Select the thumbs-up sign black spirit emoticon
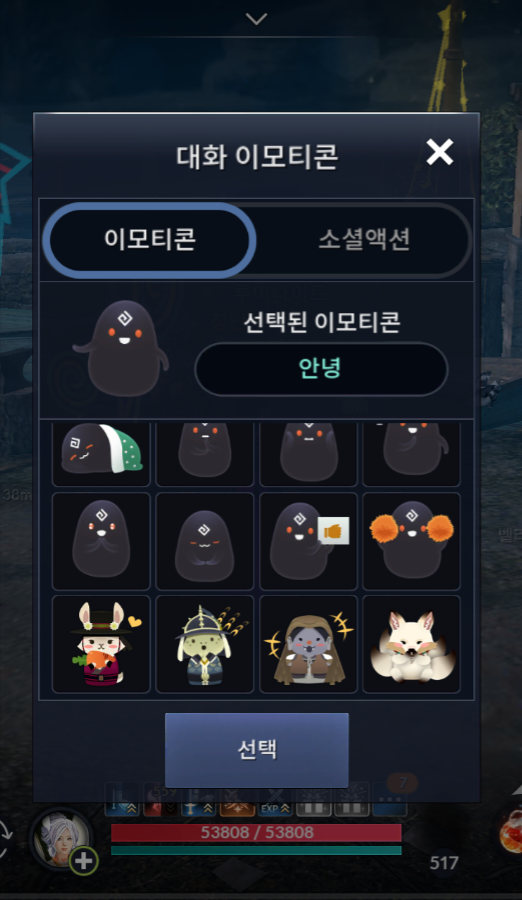Viewport: 522px width, 900px height. coord(308,541)
